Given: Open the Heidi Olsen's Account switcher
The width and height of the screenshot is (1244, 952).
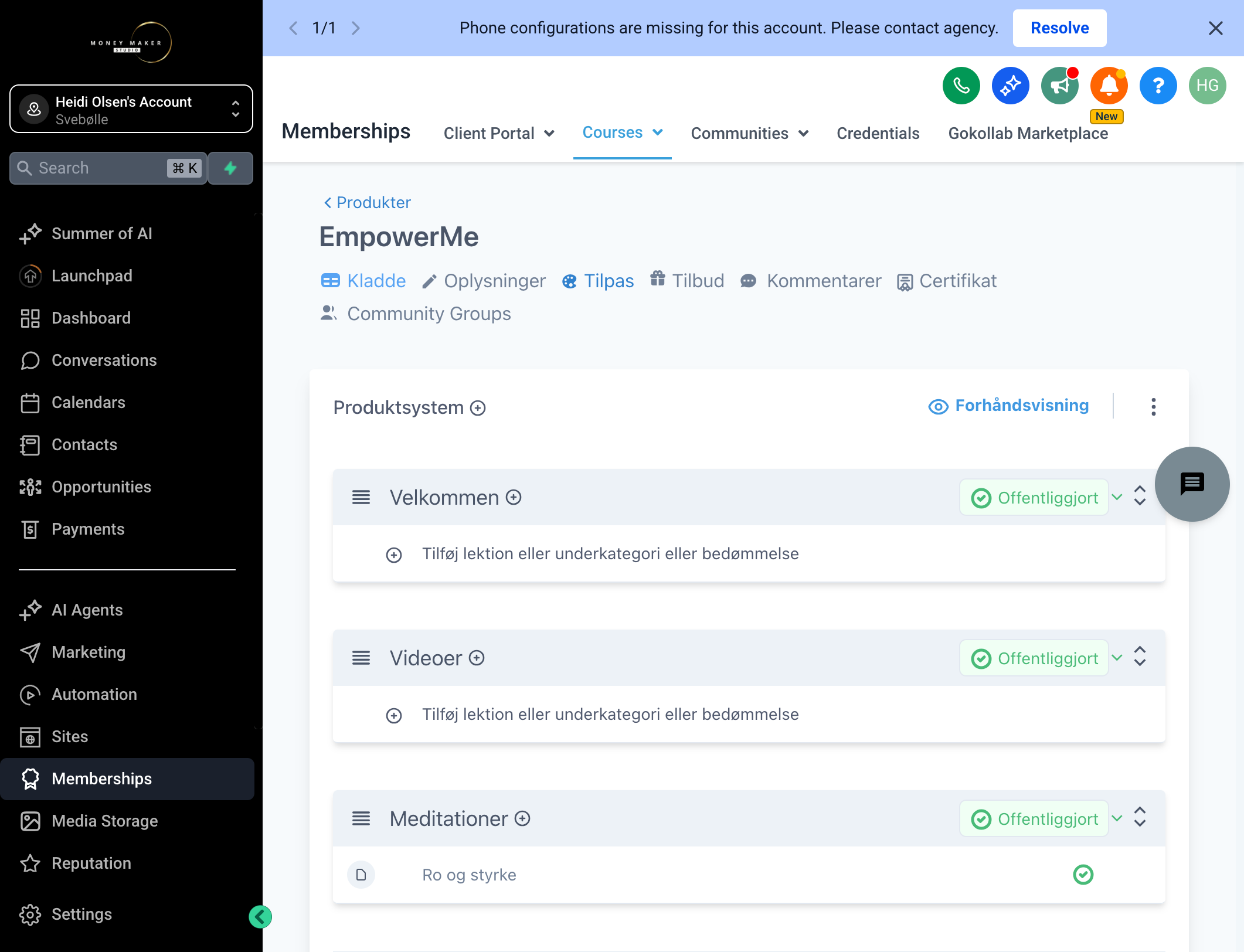Looking at the screenshot, I should [131, 110].
